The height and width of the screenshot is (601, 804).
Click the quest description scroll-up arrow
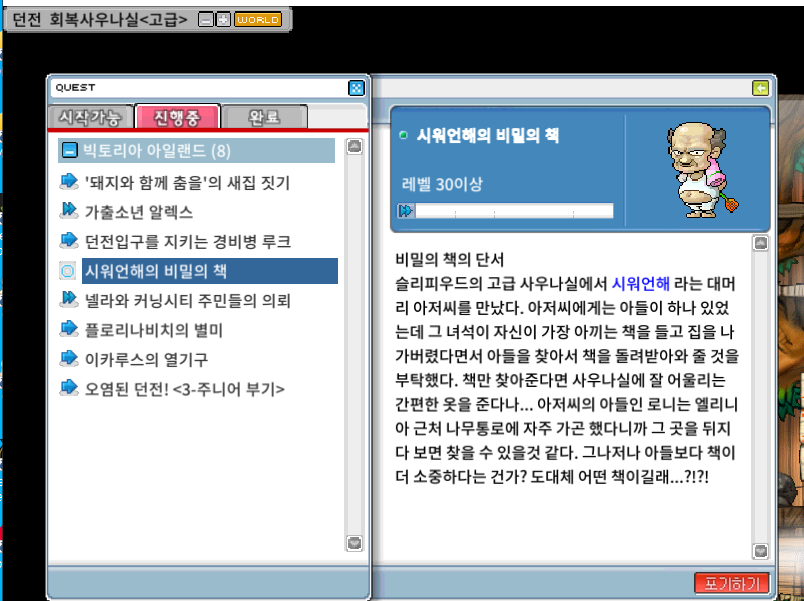760,243
